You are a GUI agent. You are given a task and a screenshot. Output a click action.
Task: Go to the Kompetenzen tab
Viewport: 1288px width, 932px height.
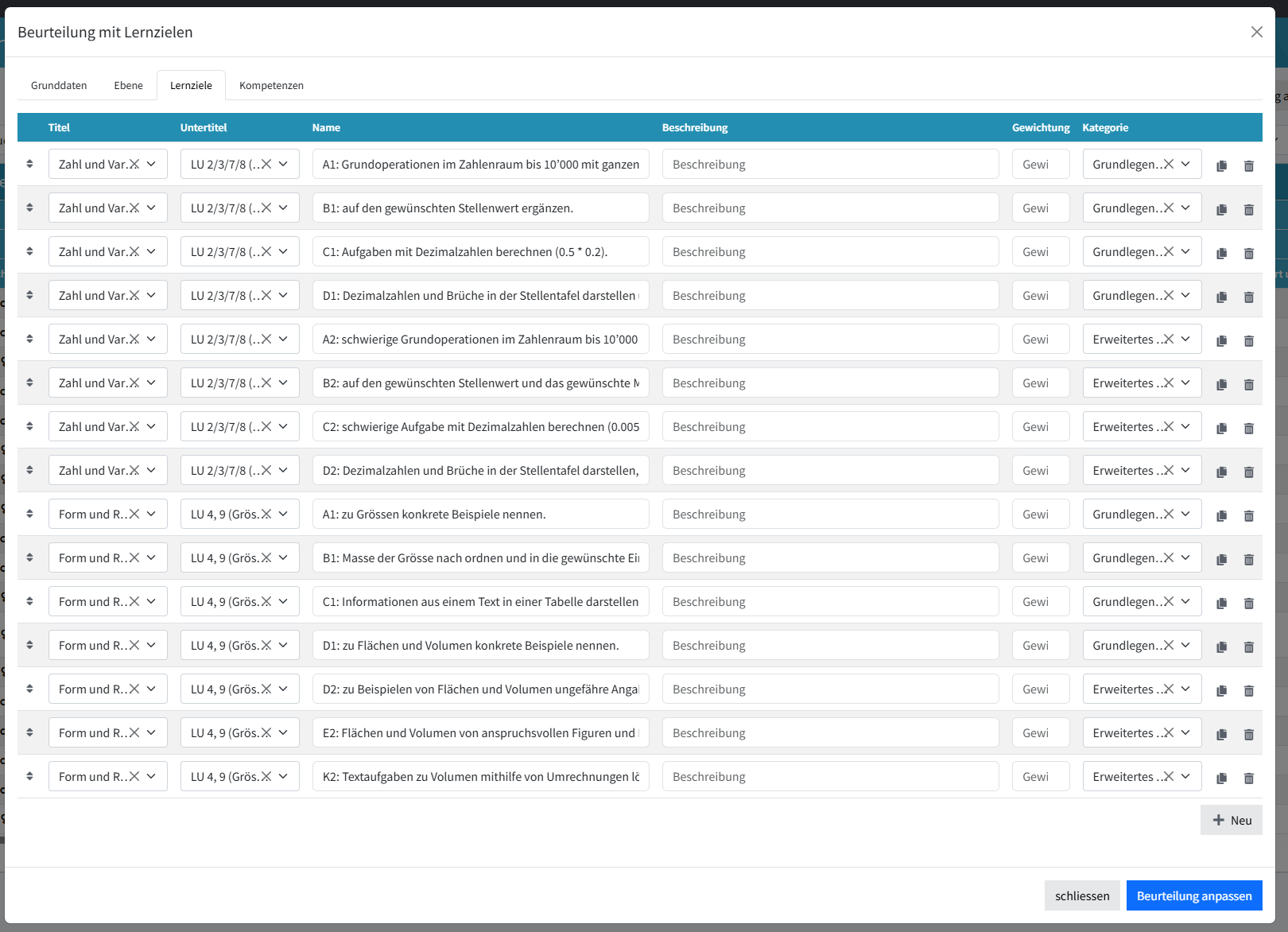pyautogui.click(x=271, y=85)
